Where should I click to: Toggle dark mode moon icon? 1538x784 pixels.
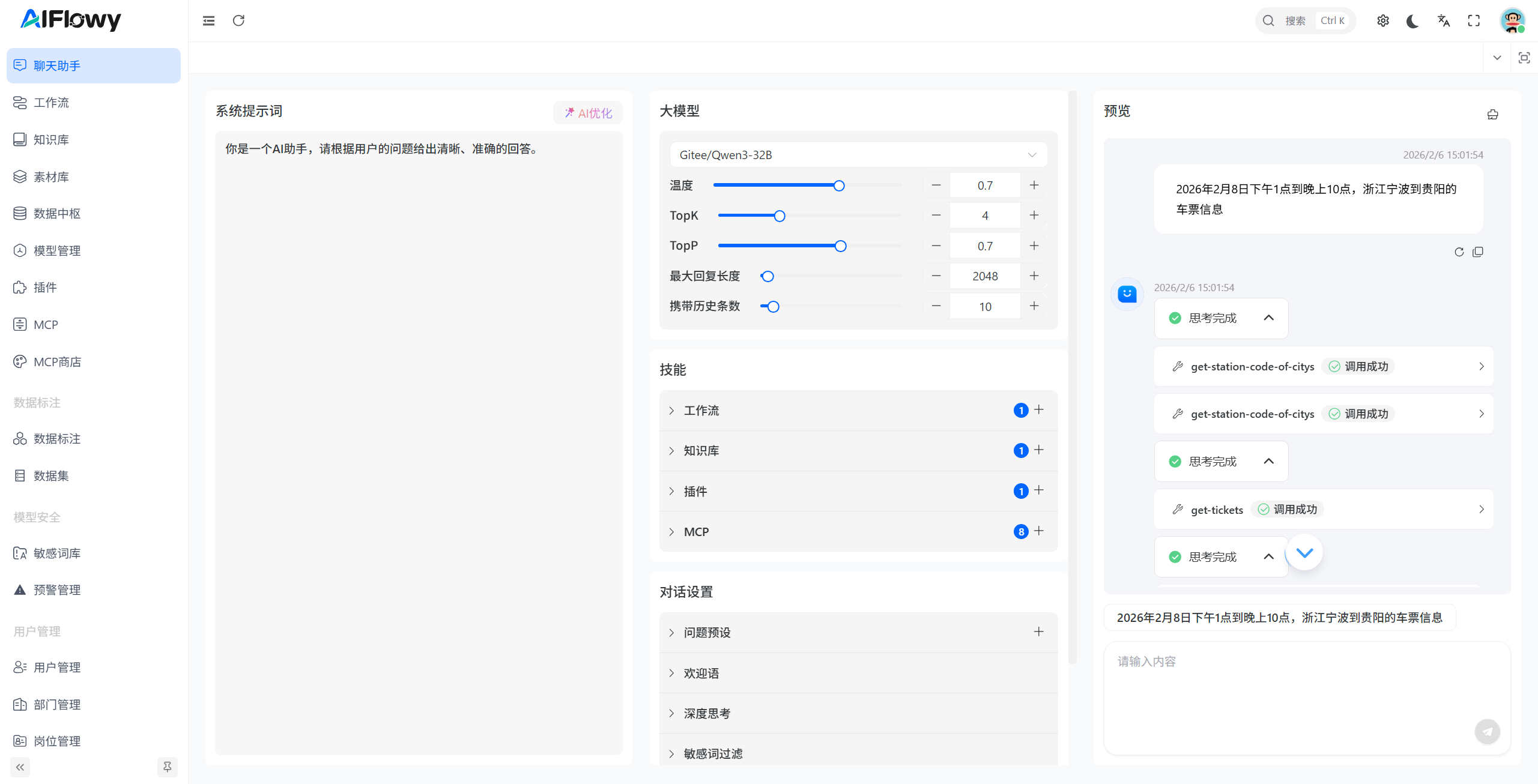(x=1412, y=21)
